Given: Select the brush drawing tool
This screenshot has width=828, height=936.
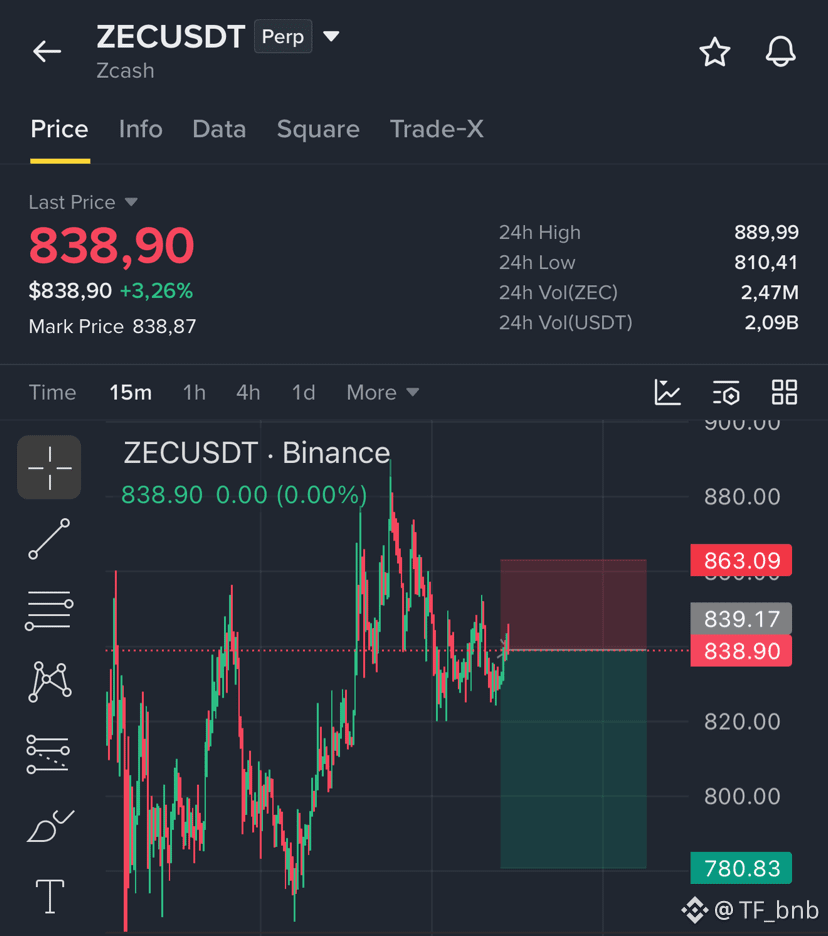Looking at the screenshot, I should [50, 826].
